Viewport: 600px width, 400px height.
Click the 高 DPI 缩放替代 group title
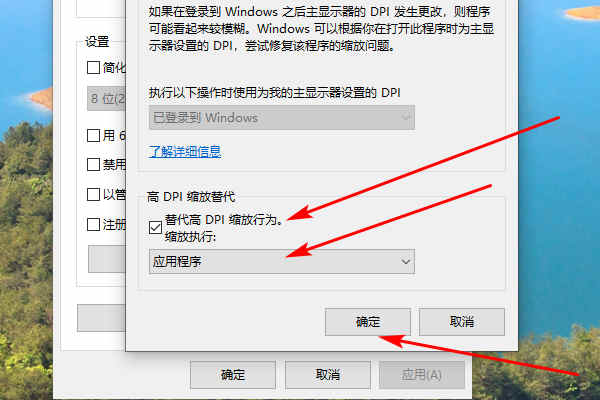click(191, 197)
